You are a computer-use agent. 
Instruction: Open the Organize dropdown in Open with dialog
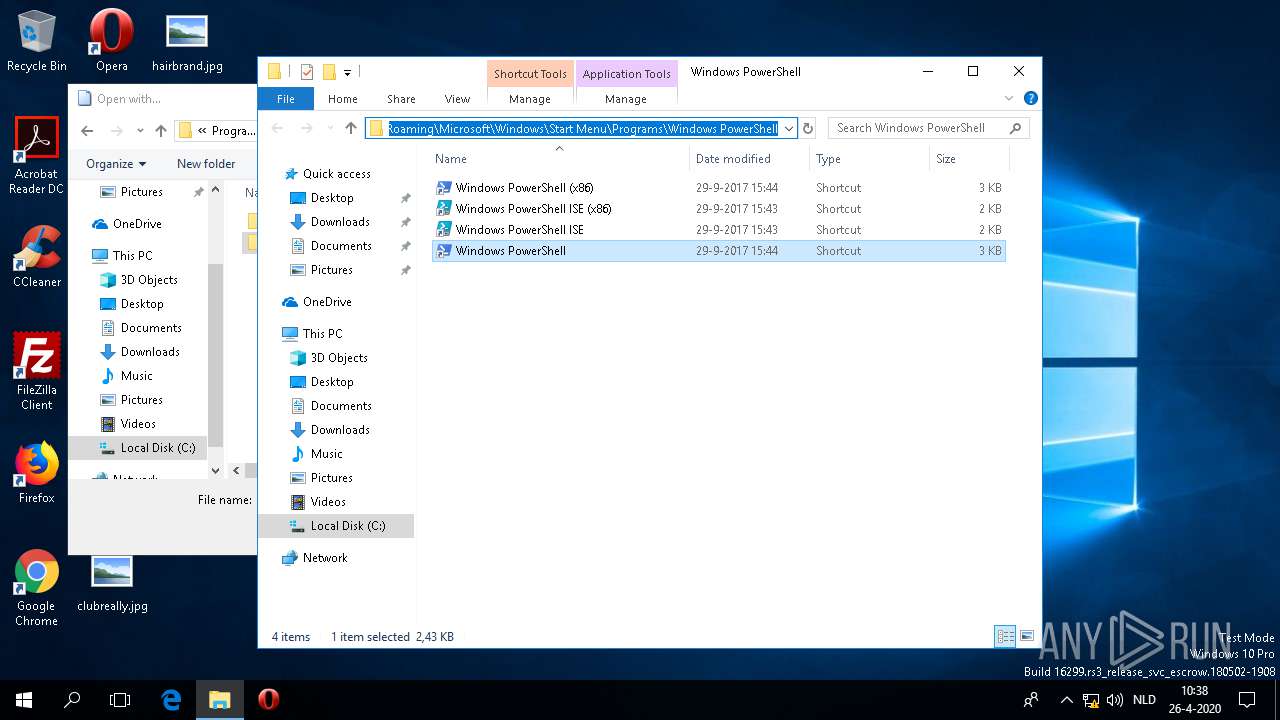116,164
